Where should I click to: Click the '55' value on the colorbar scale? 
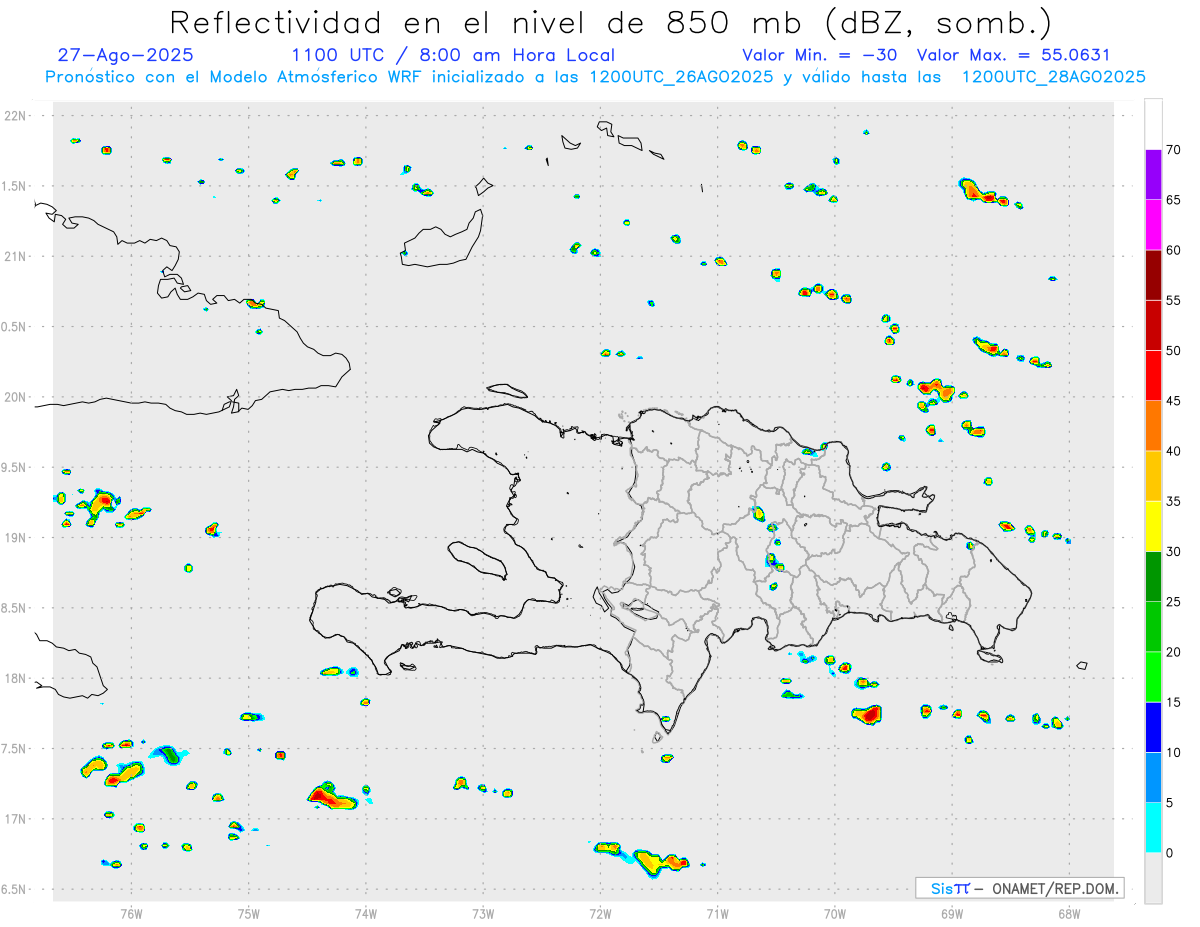click(x=1174, y=300)
